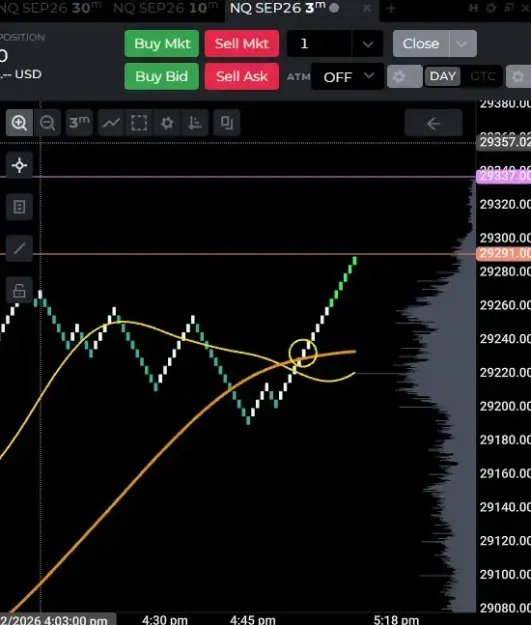Open the ATM strategy OFF dropdown
This screenshot has width=531, height=625.
click(347, 77)
